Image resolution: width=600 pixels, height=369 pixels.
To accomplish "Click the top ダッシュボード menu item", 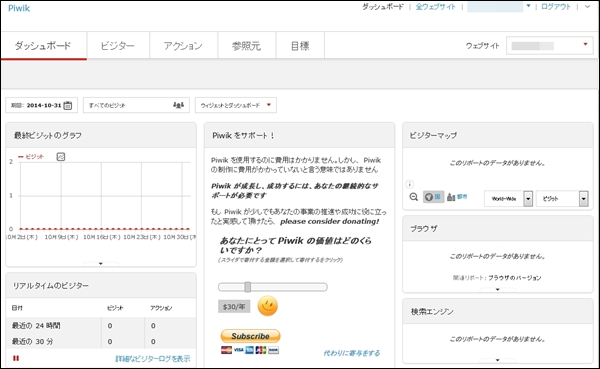I will click(x=383, y=7).
